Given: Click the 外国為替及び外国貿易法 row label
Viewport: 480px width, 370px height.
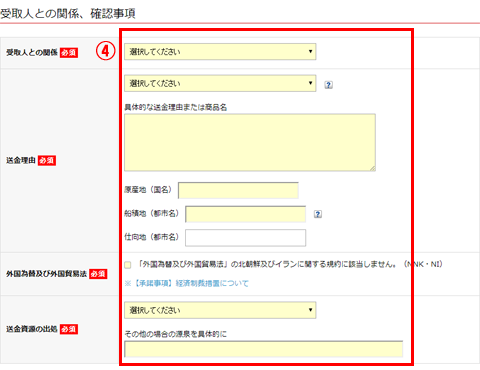Looking at the screenshot, I should [x=46, y=274].
